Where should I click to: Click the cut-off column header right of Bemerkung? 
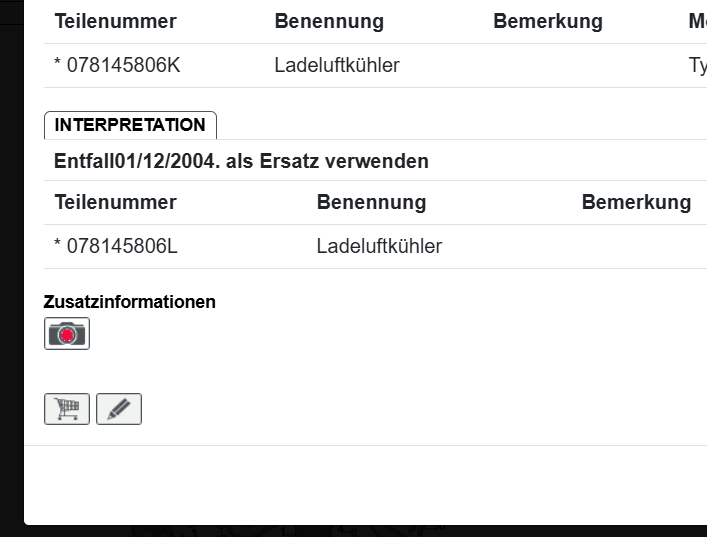tap(697, 22)
